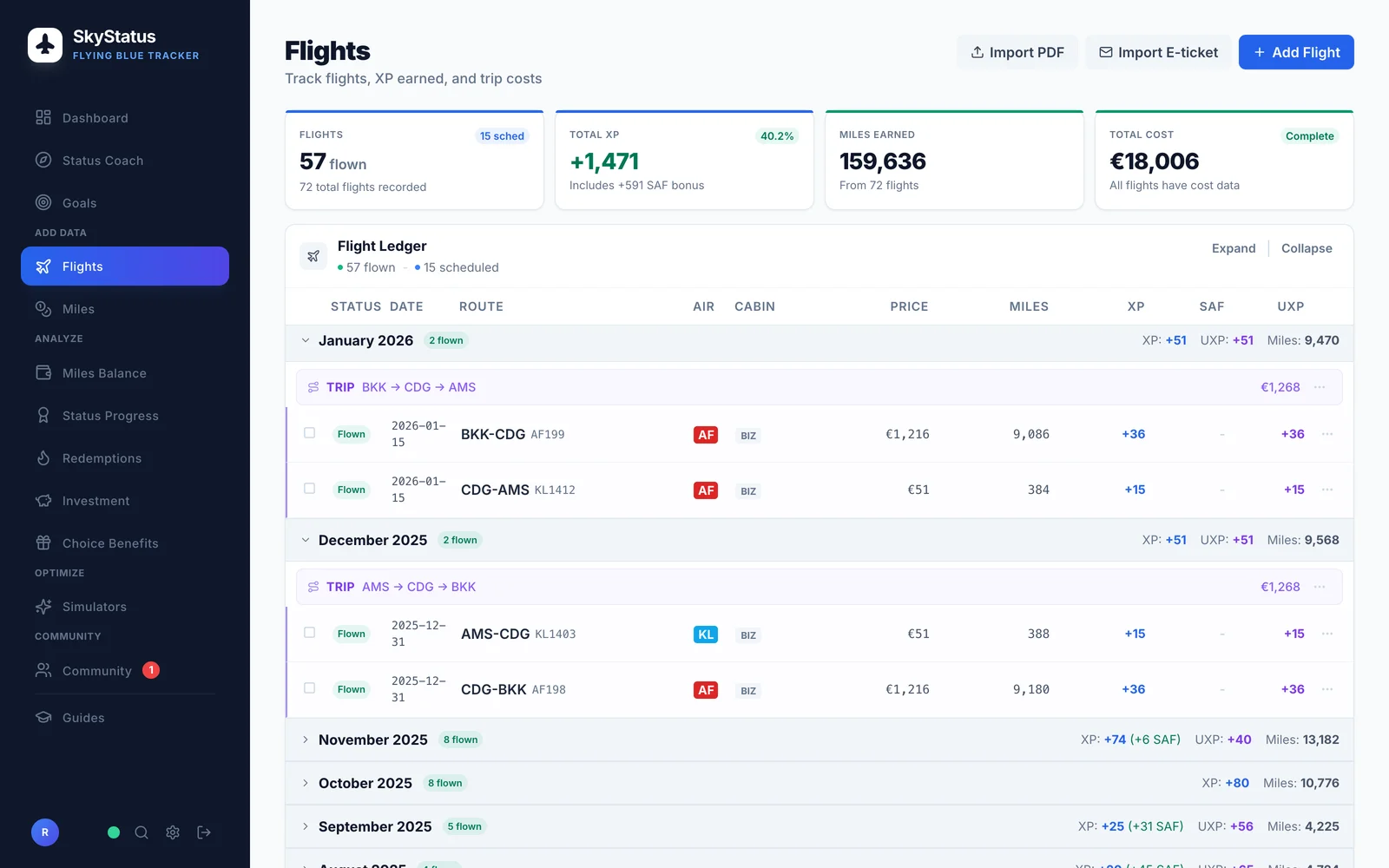Collapse the January 2026 group

[305, 340]
